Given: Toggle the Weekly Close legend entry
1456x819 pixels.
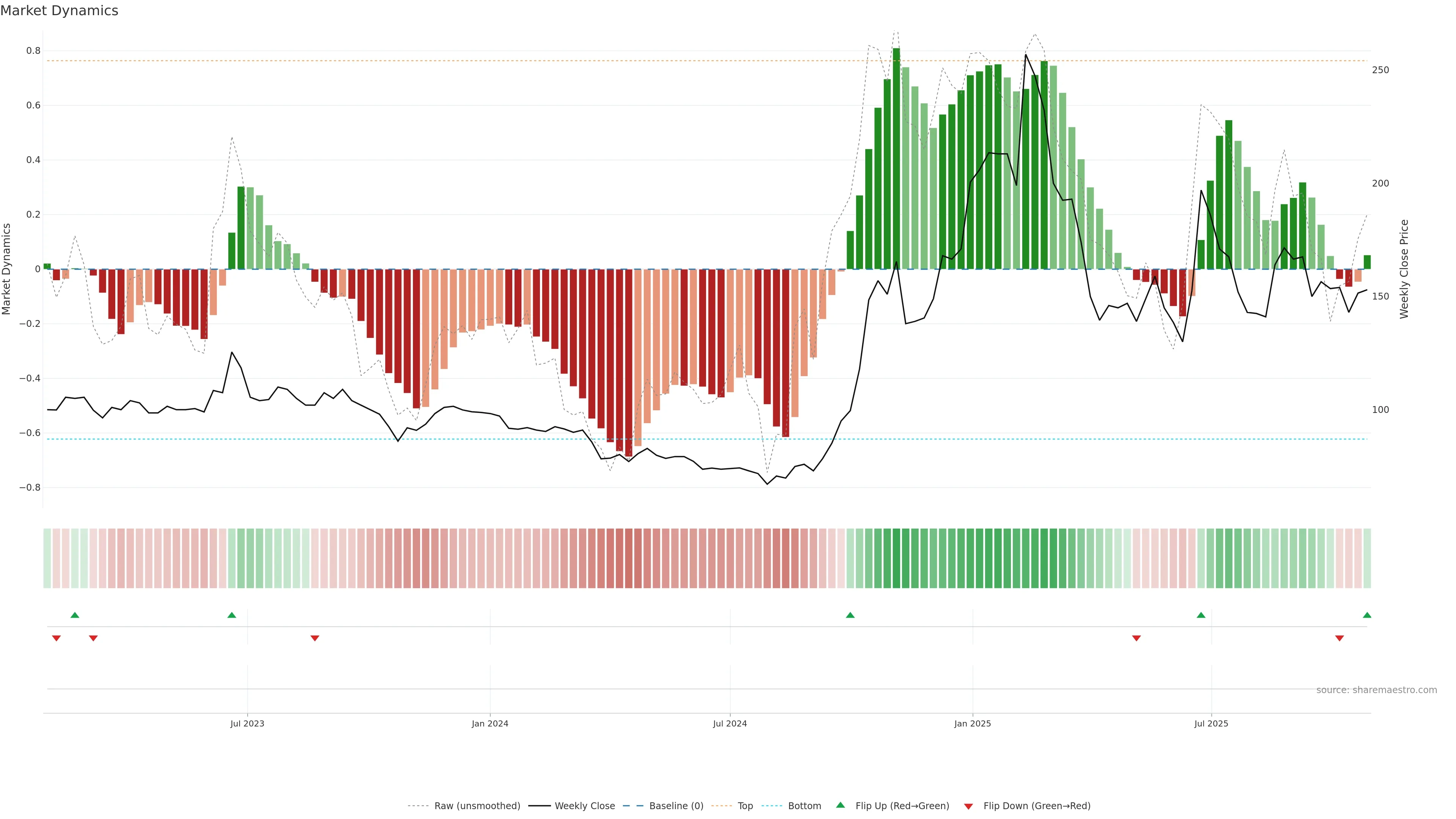Looking at the screenshot, I should [x=584, y=806].
